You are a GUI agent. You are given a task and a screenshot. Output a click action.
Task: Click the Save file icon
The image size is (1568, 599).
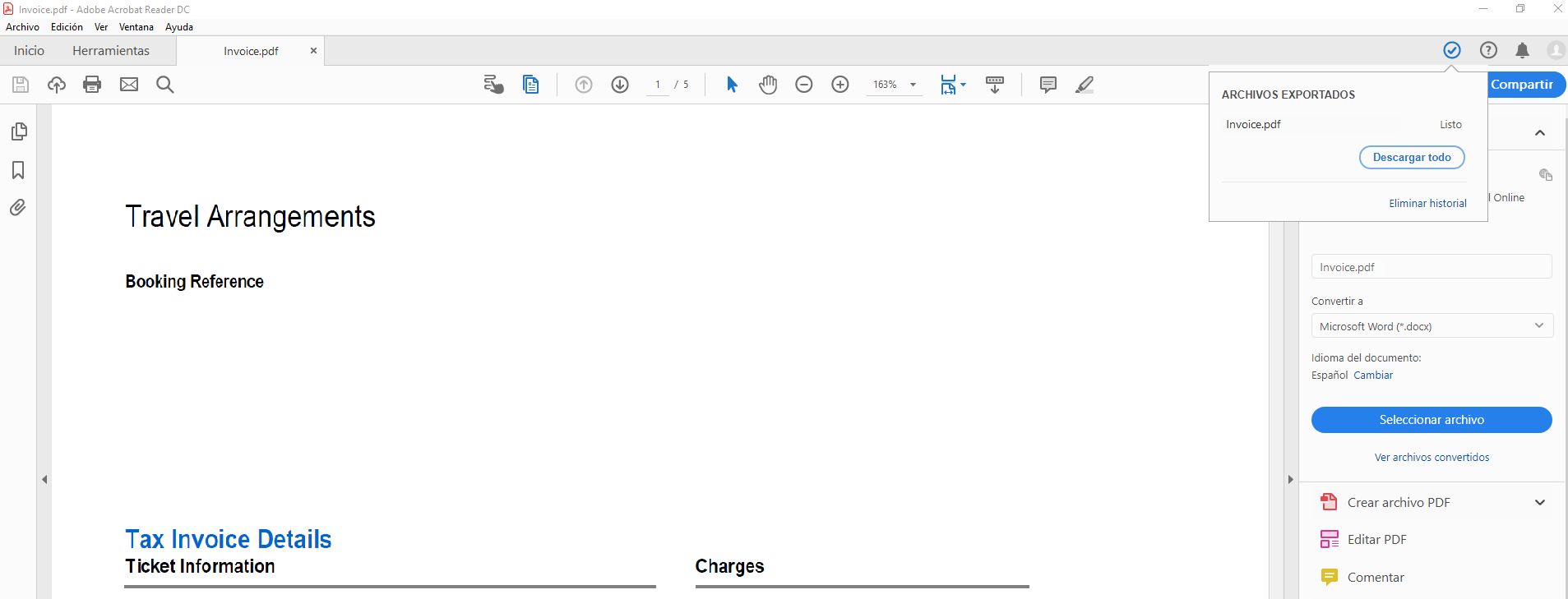tap(21, 85)
